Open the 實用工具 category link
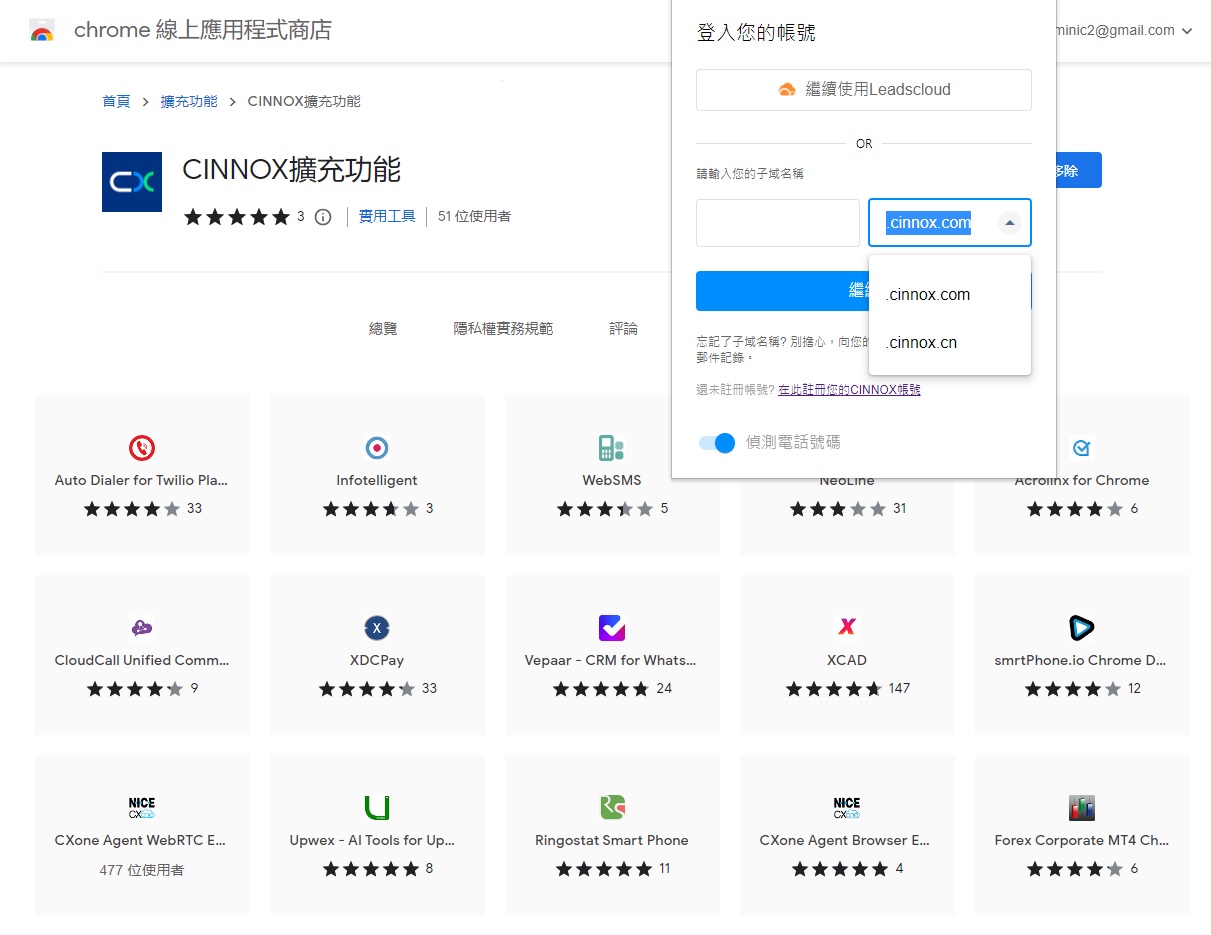Screen dimensions: 1211x935 tap(387, 216)
